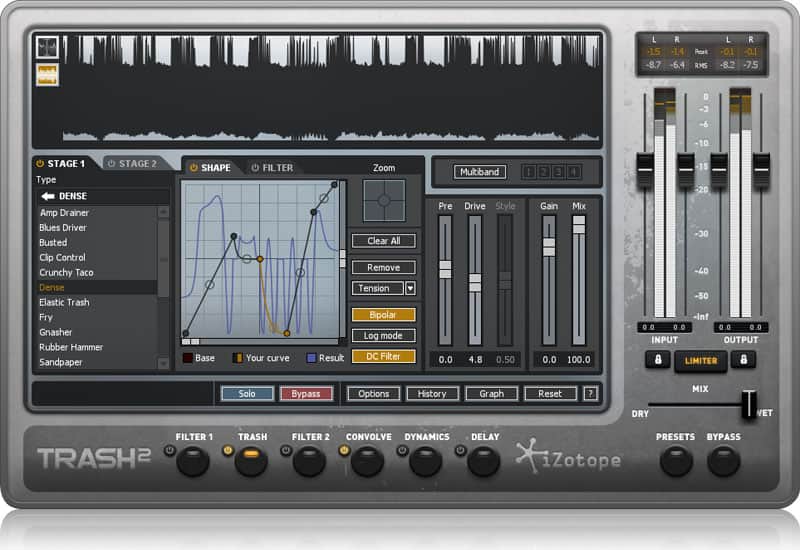Viewport: 800px width, 550px height.
Task: Click the Clear All button
Action: click(384, 241)
